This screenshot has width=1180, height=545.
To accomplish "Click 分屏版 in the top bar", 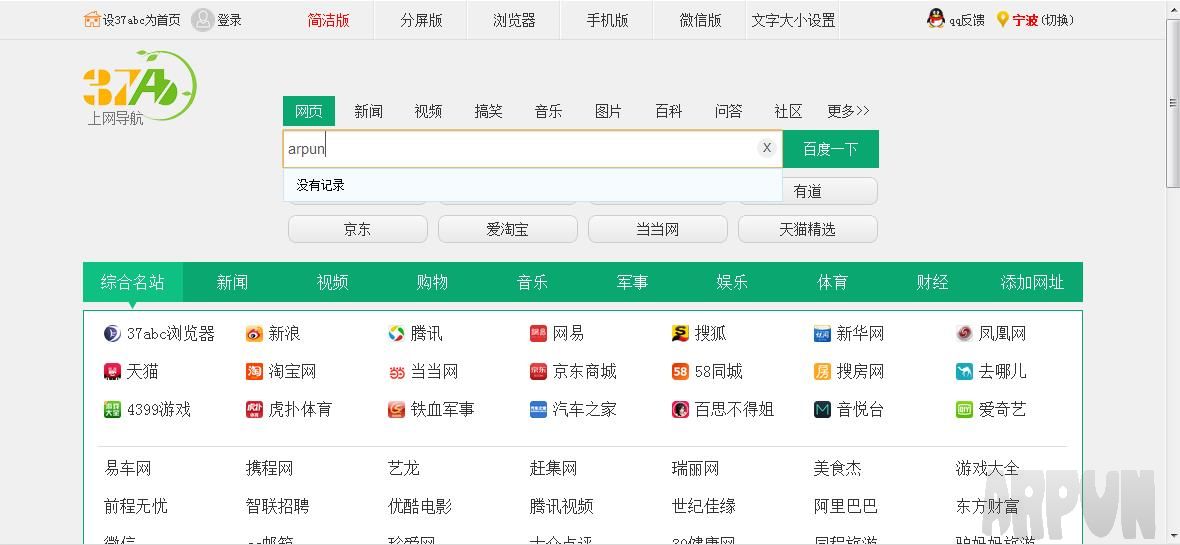I will tap(421, 20).
